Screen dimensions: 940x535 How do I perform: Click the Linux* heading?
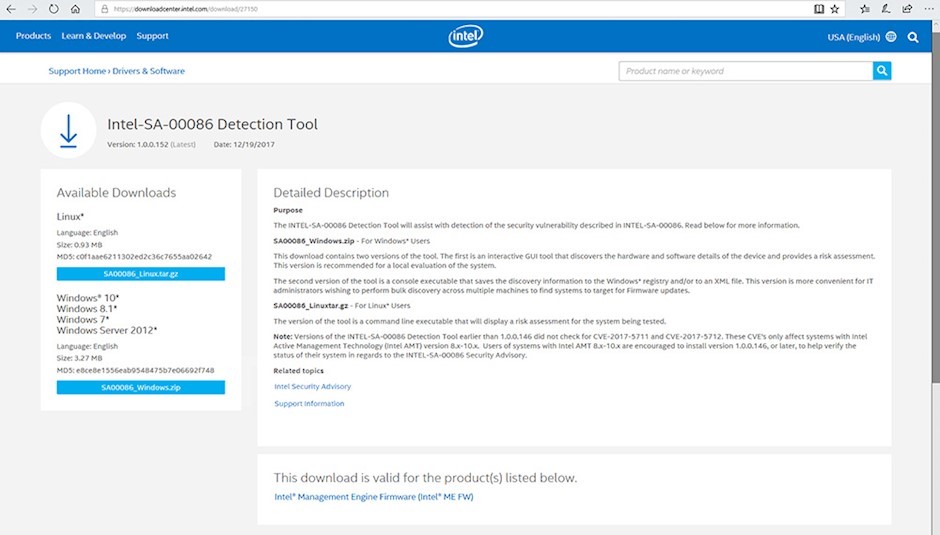pyautogui.click(x=70, y=217)
